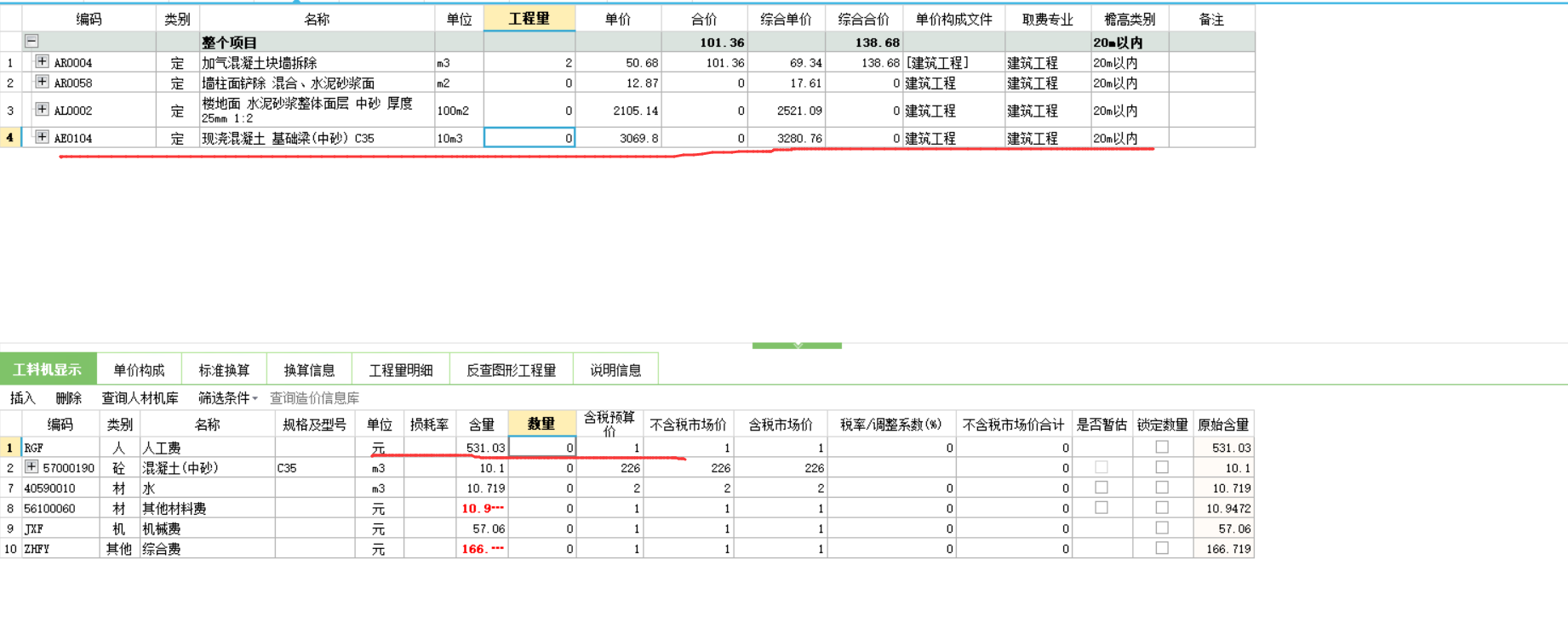
Task: Open the 反查图形工程量 tab
Action: [512, 369]
